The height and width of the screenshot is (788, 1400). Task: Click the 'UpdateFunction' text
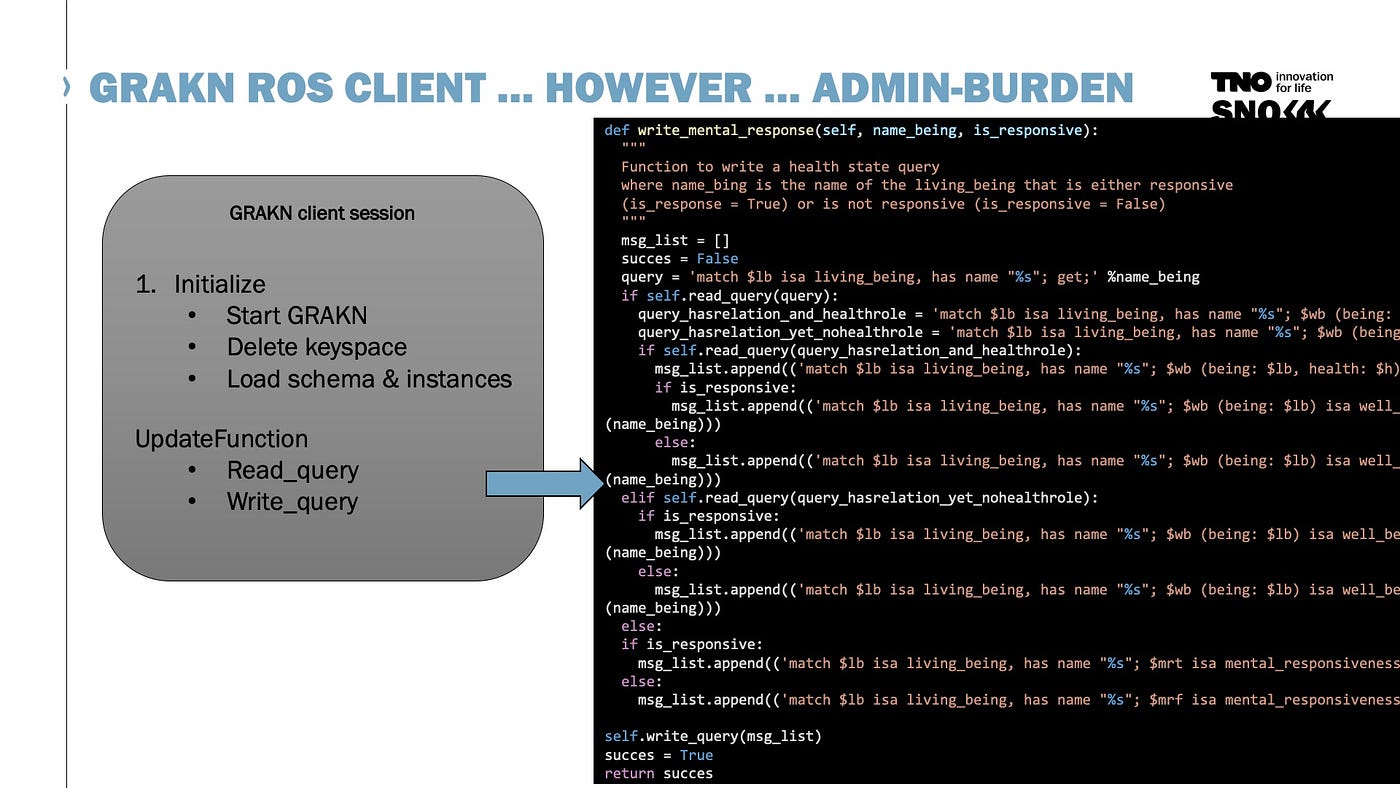pyautogui.click(x=221, y=439)
